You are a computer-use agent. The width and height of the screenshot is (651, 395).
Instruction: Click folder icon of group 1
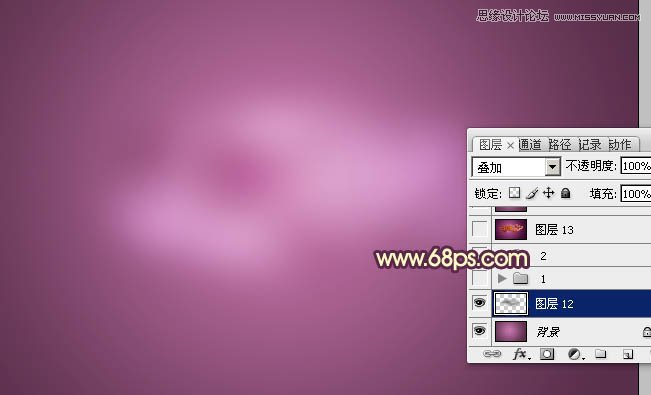coord(520,278)
